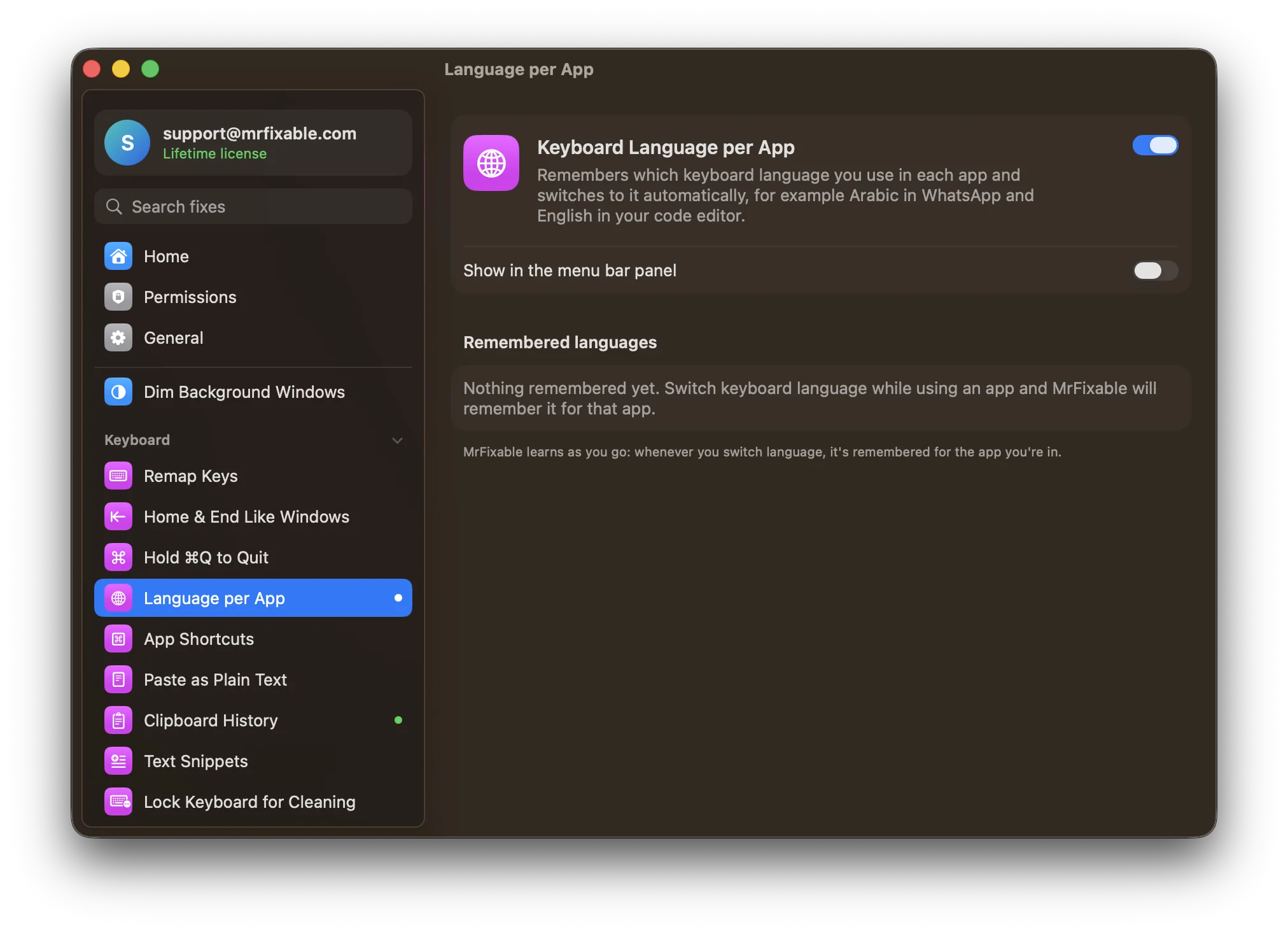Viewport: 1288px width, 932px height.
Task: Click the Language per App globe icon in sidebar
Action: point(118,598)
